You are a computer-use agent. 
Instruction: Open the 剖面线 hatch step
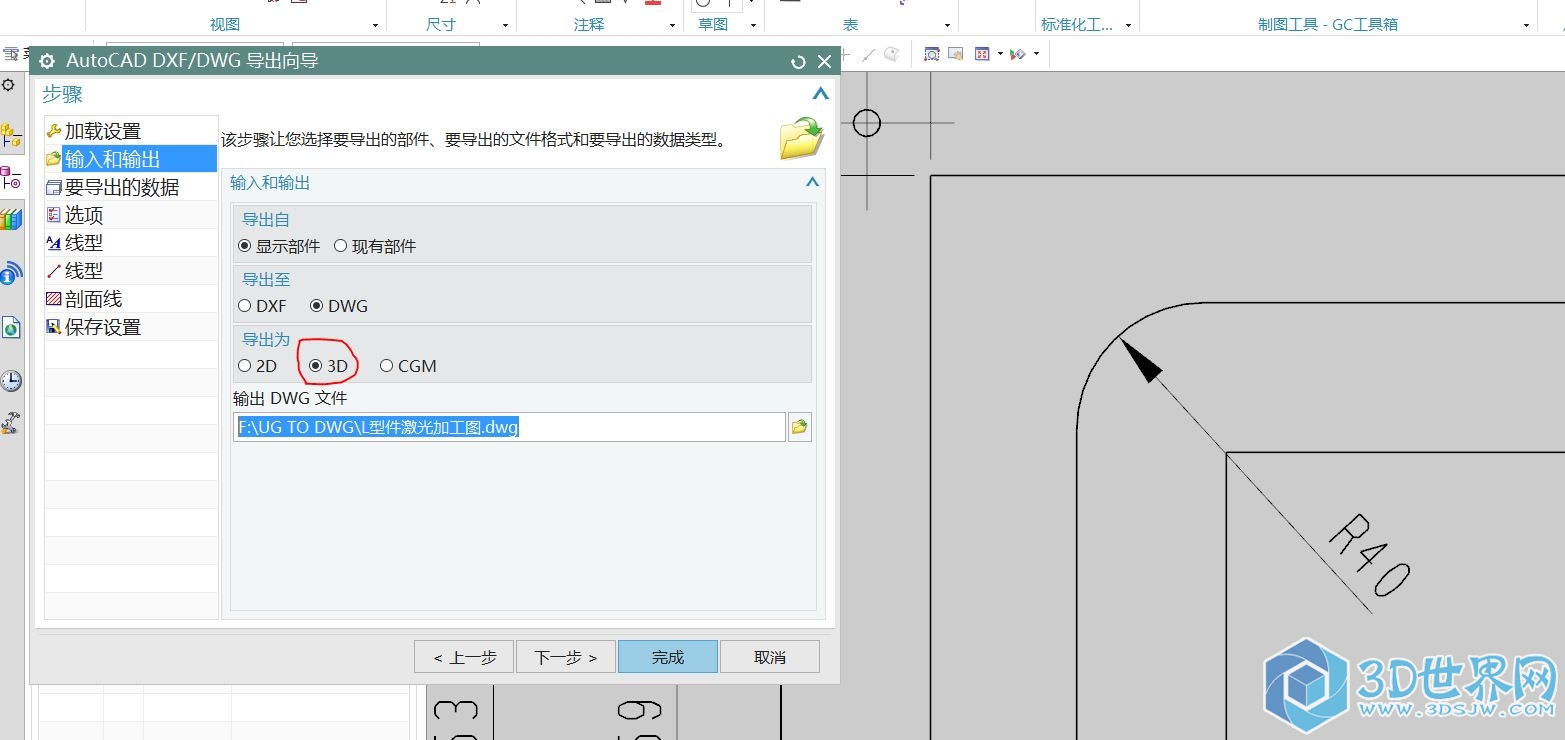click(x=131, y=299)
